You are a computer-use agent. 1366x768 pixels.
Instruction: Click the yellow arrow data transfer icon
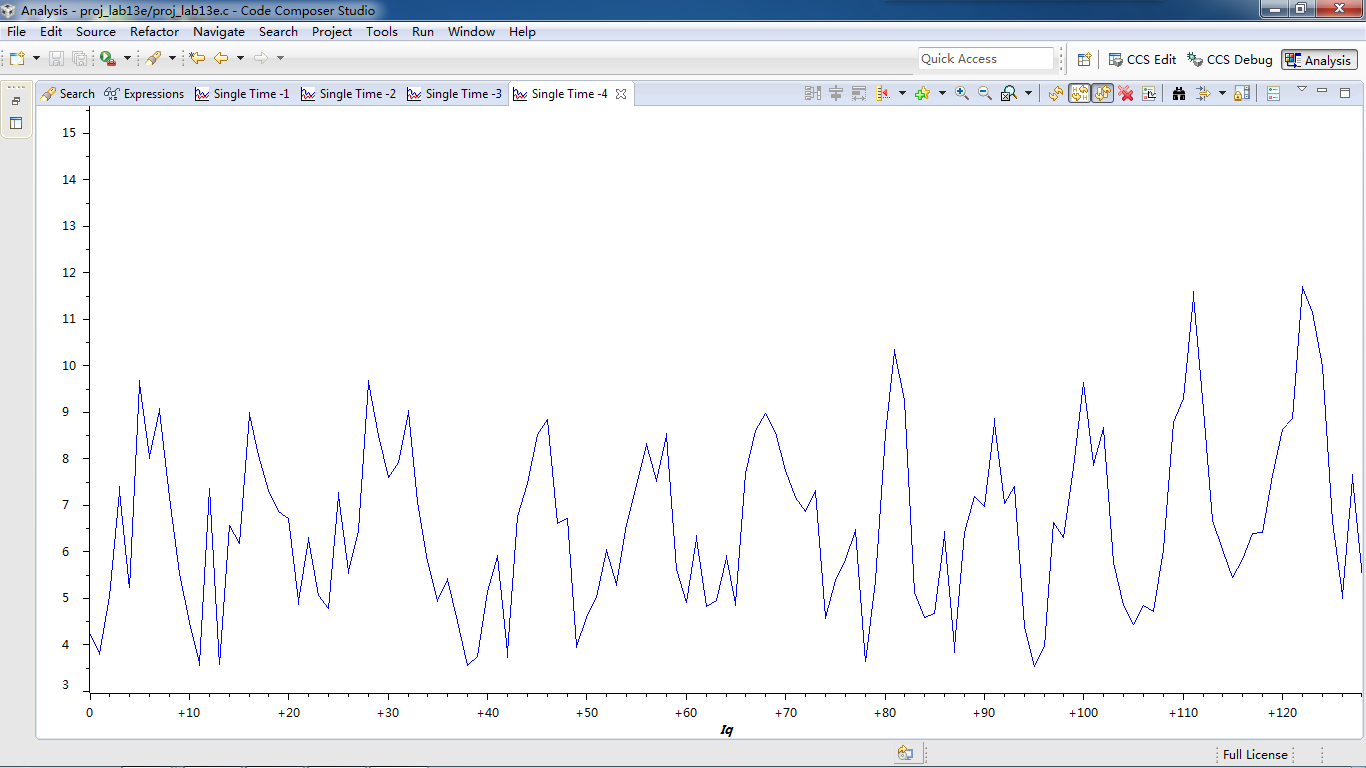1203,93
